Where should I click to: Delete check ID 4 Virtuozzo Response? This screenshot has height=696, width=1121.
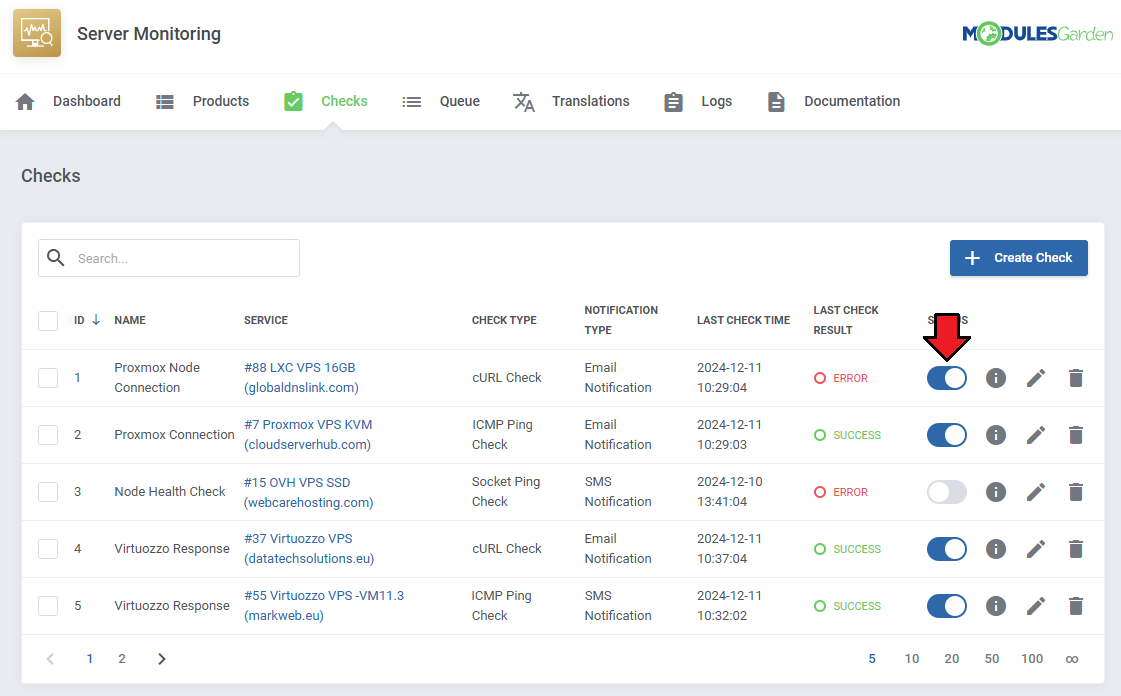pyautogui.click(x=1076, y=549)
